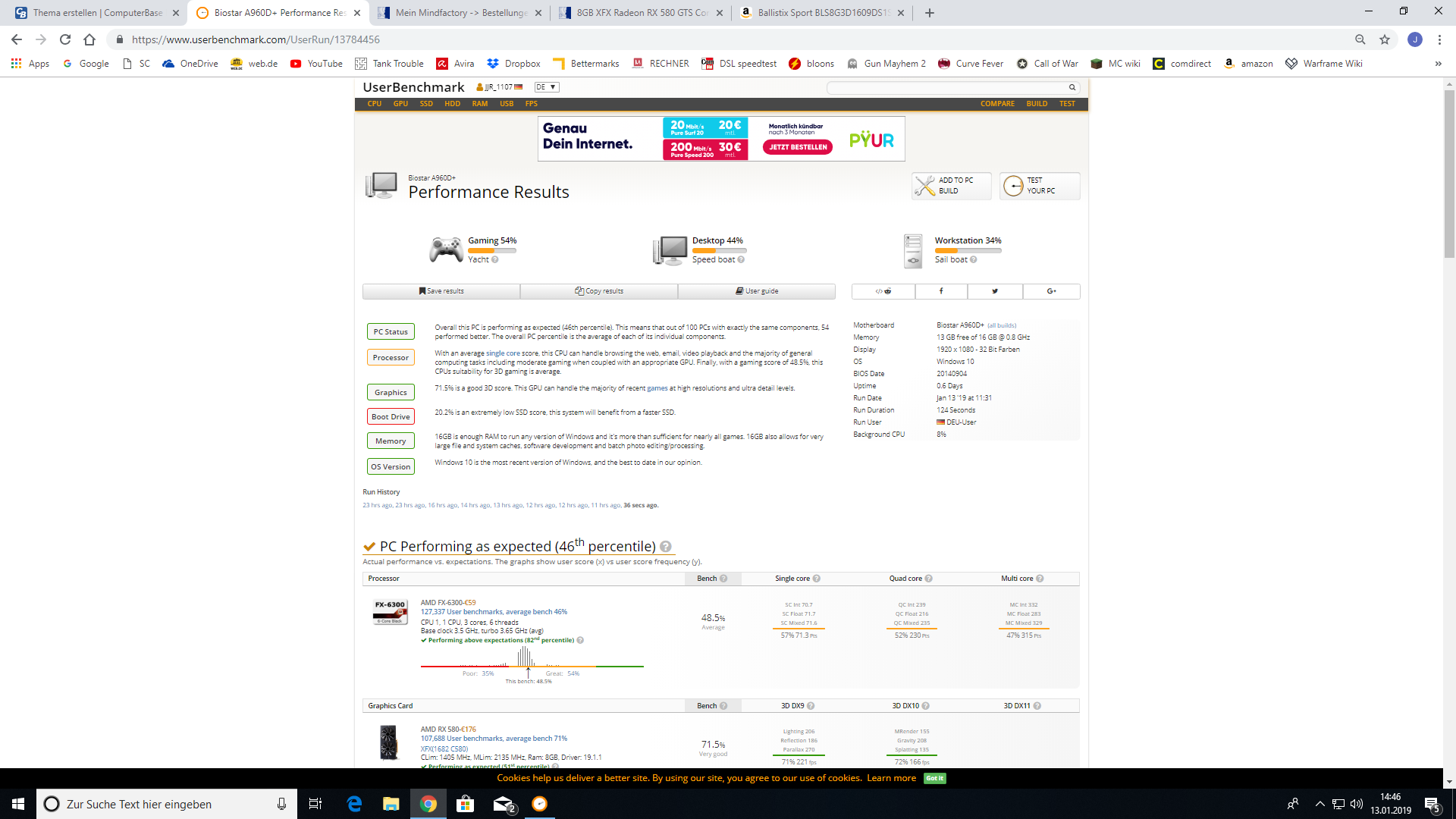Expand the bookmarks bar overflow chevron
The image size is (1456, 819).
(1438, 64)
